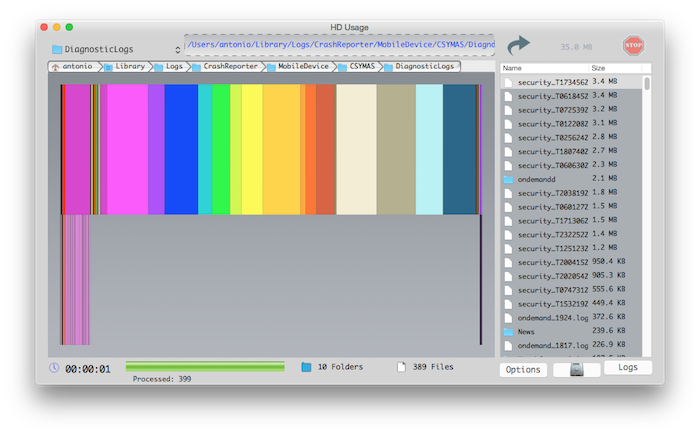Click the pink striped lower treemap block
Viewport: 700px width, 435px height.
[76, 280]
